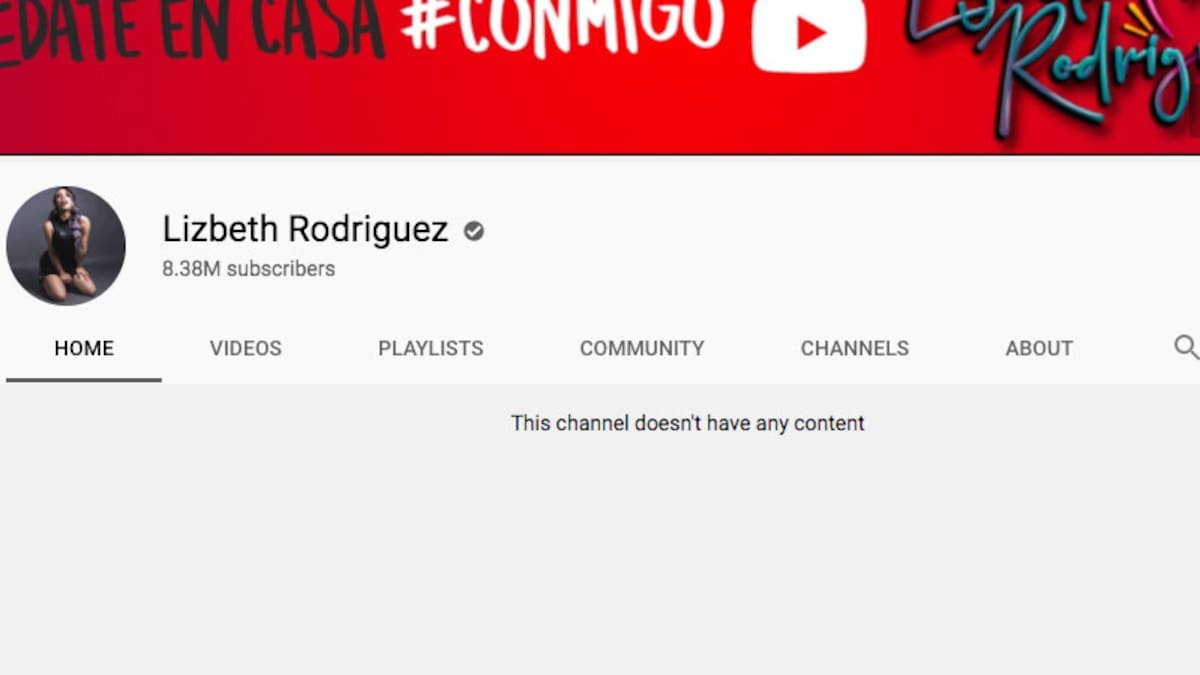Switch to the VIDEOS tab

click(245, 348)
